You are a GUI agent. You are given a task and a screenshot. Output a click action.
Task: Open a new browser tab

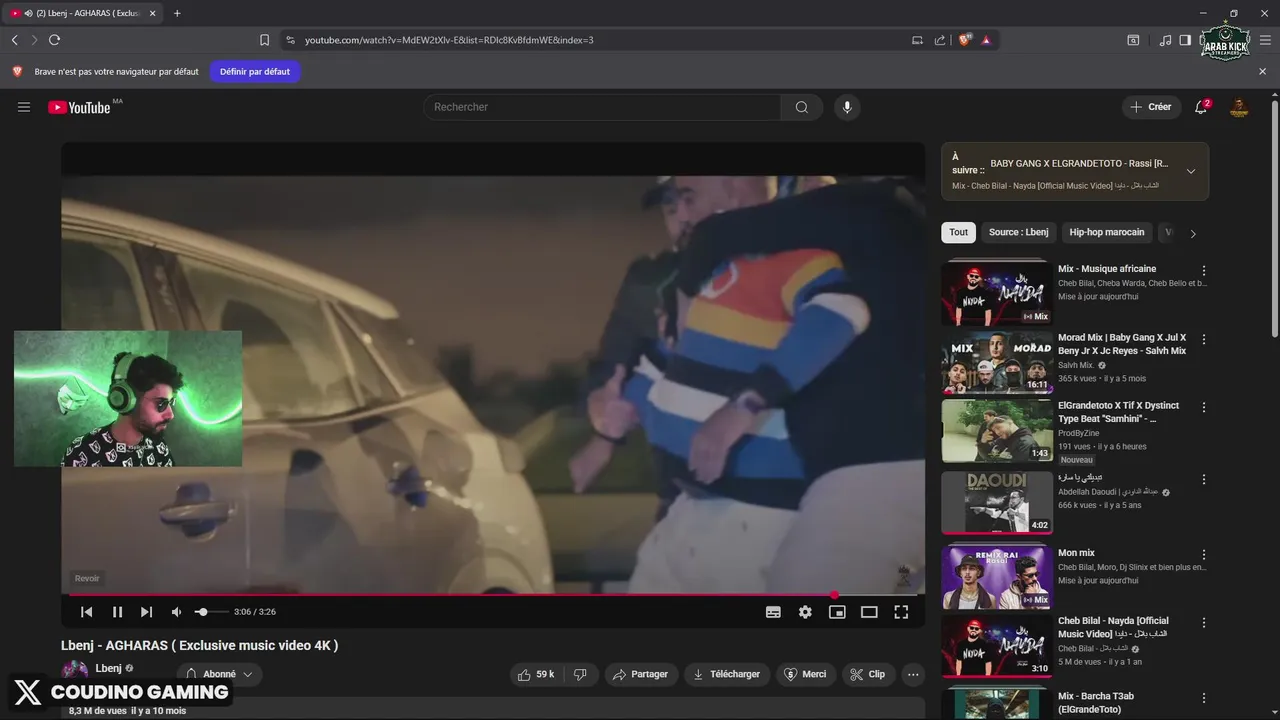(177, 13)
